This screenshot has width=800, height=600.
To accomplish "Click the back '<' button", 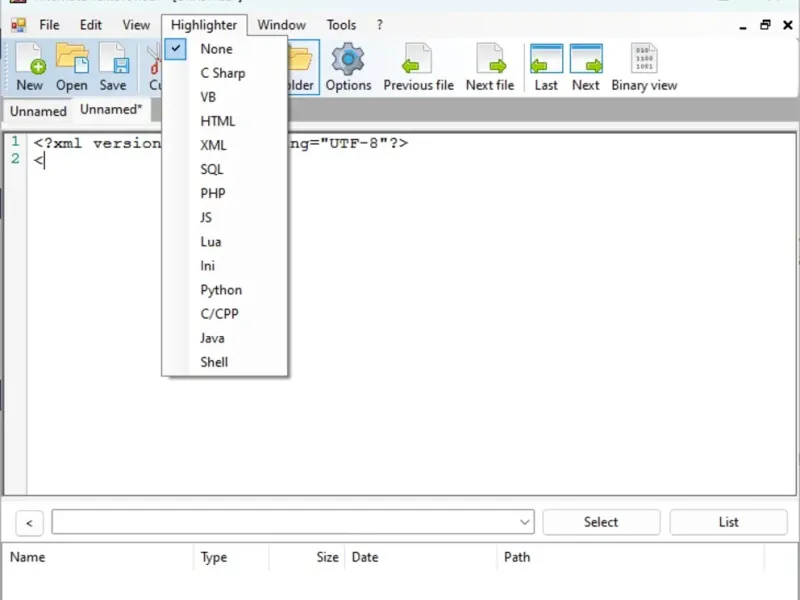I will pyautogui.click(x=29, y=522).
